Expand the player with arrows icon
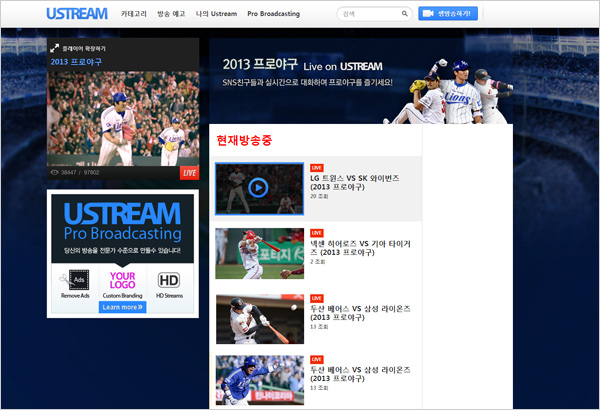Screen dimensions: 600x410 55,48
